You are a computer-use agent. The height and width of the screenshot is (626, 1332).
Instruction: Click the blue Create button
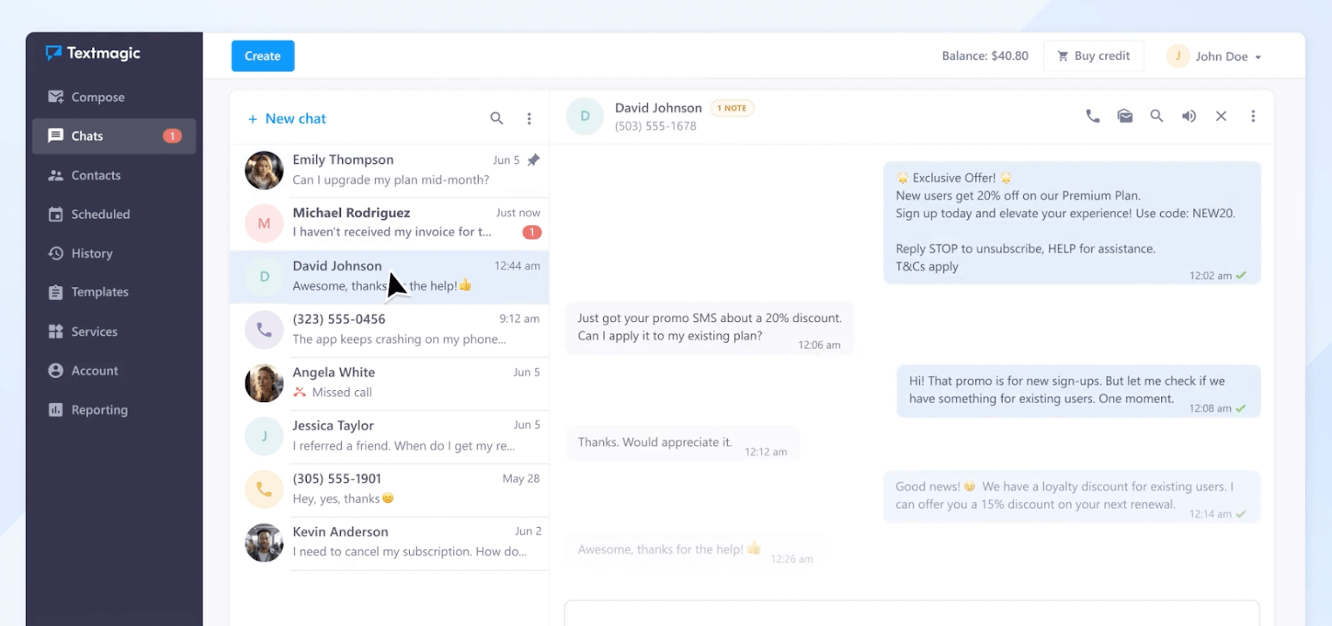coord(262,56)
